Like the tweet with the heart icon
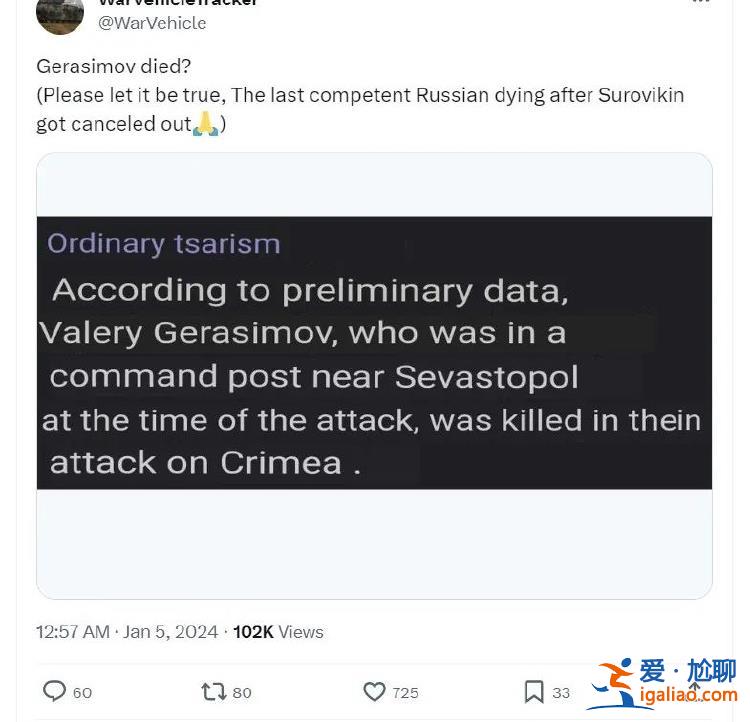Image resolution: width=750 pixels, height=722 pixels. [374, 691]
